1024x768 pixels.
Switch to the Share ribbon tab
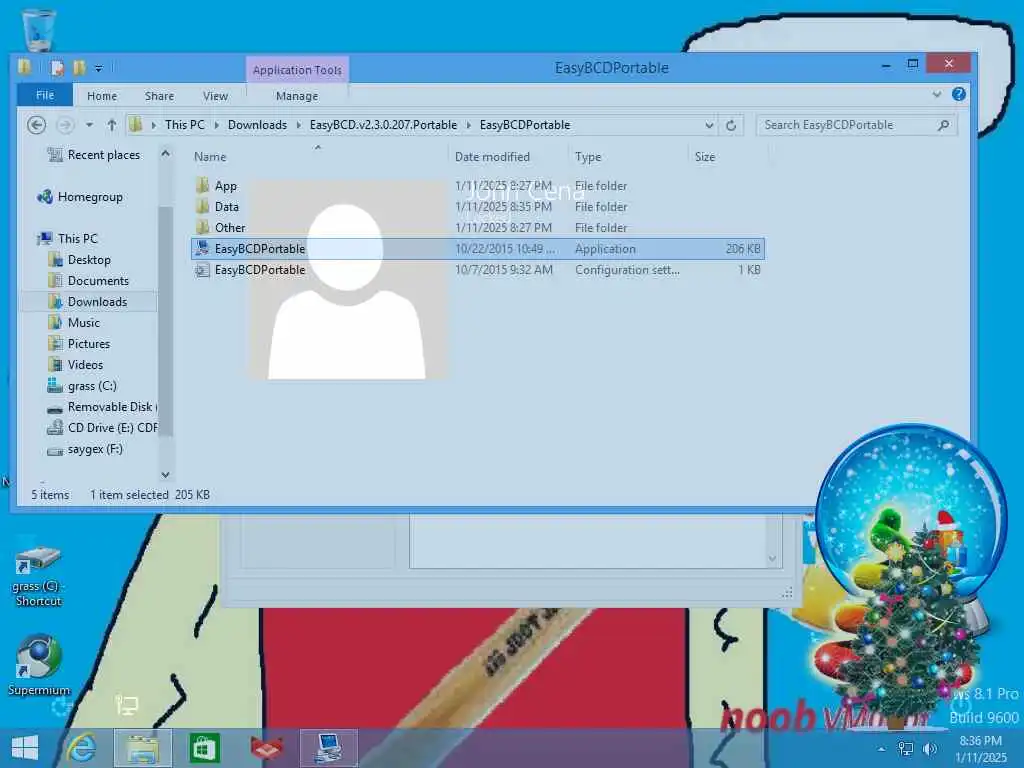coord(159,96)
